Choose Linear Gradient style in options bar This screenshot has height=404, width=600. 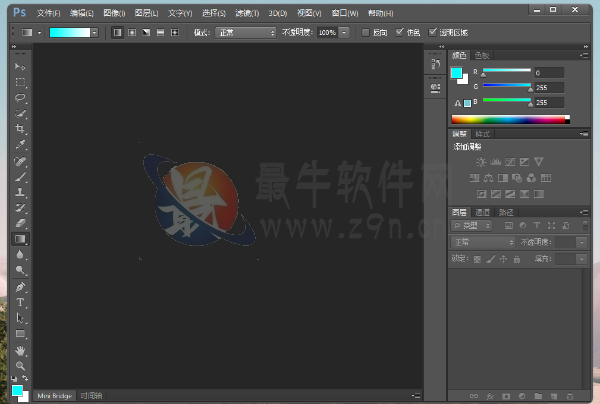pyautogui.click(x=117, y=33)
